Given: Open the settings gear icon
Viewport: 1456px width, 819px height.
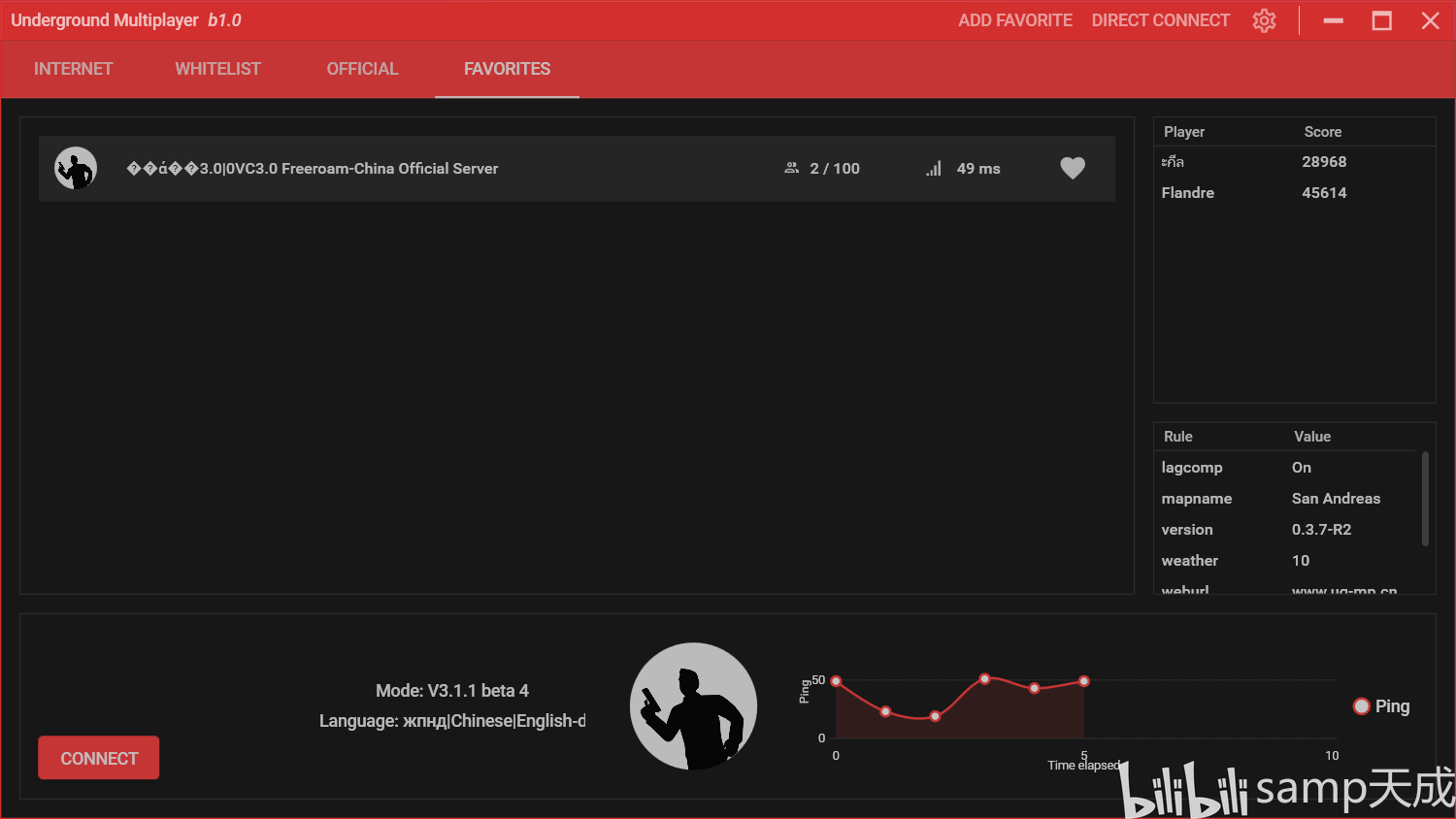Looking at the screenshot, I should pos(1264,20).
